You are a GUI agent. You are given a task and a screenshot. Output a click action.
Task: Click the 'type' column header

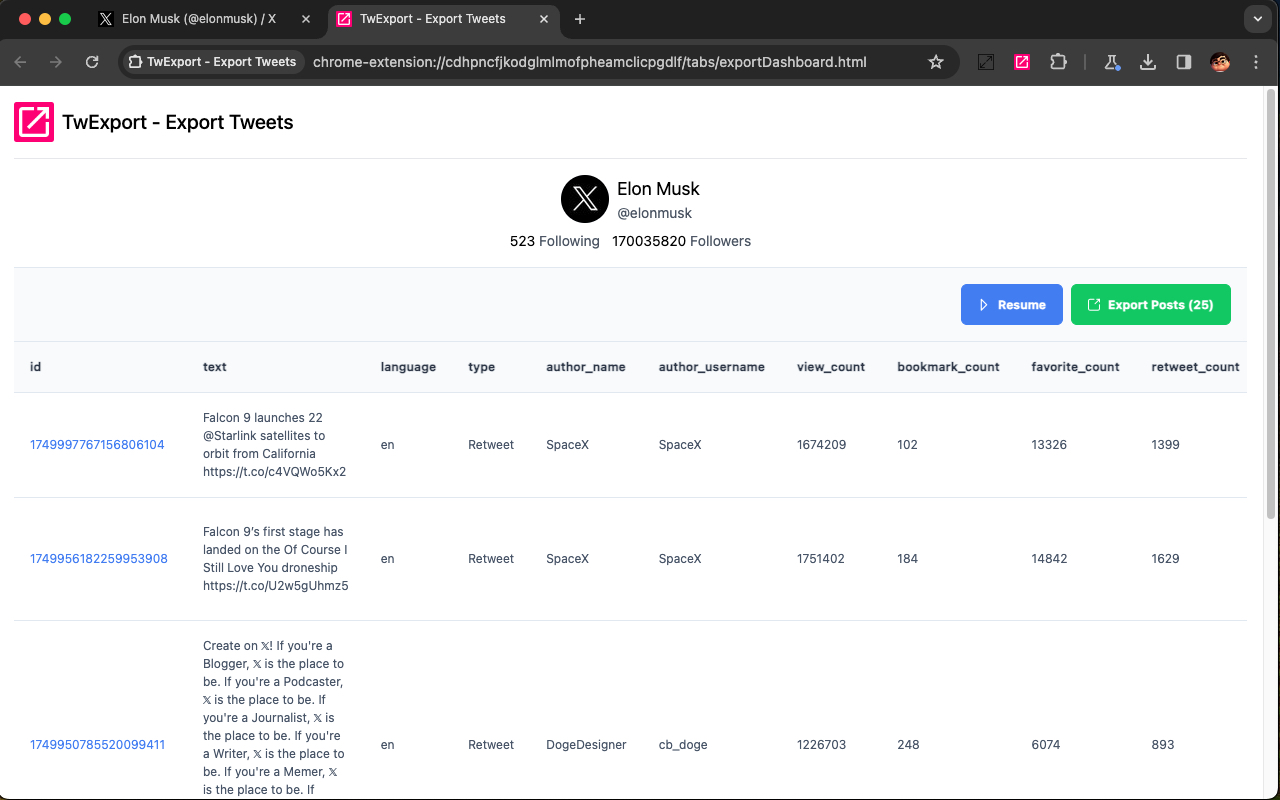482,367
